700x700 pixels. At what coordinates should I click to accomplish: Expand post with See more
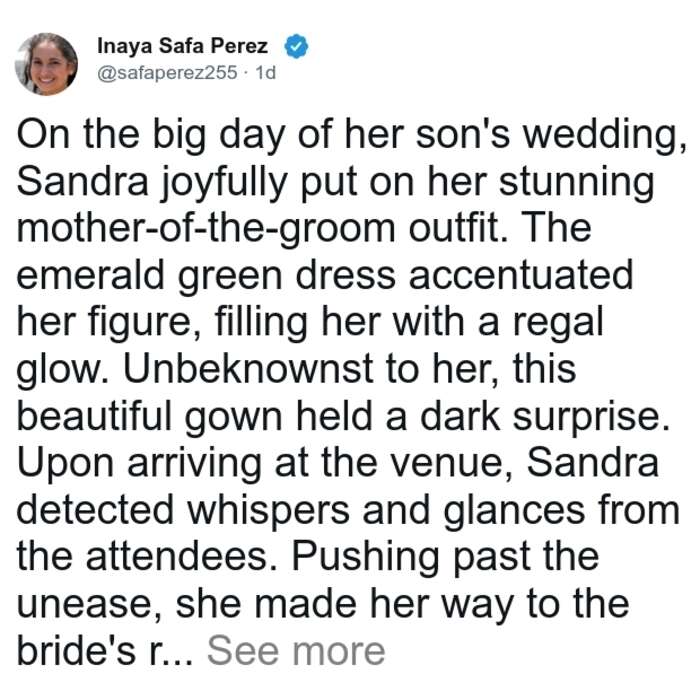(x=296, y=651)
